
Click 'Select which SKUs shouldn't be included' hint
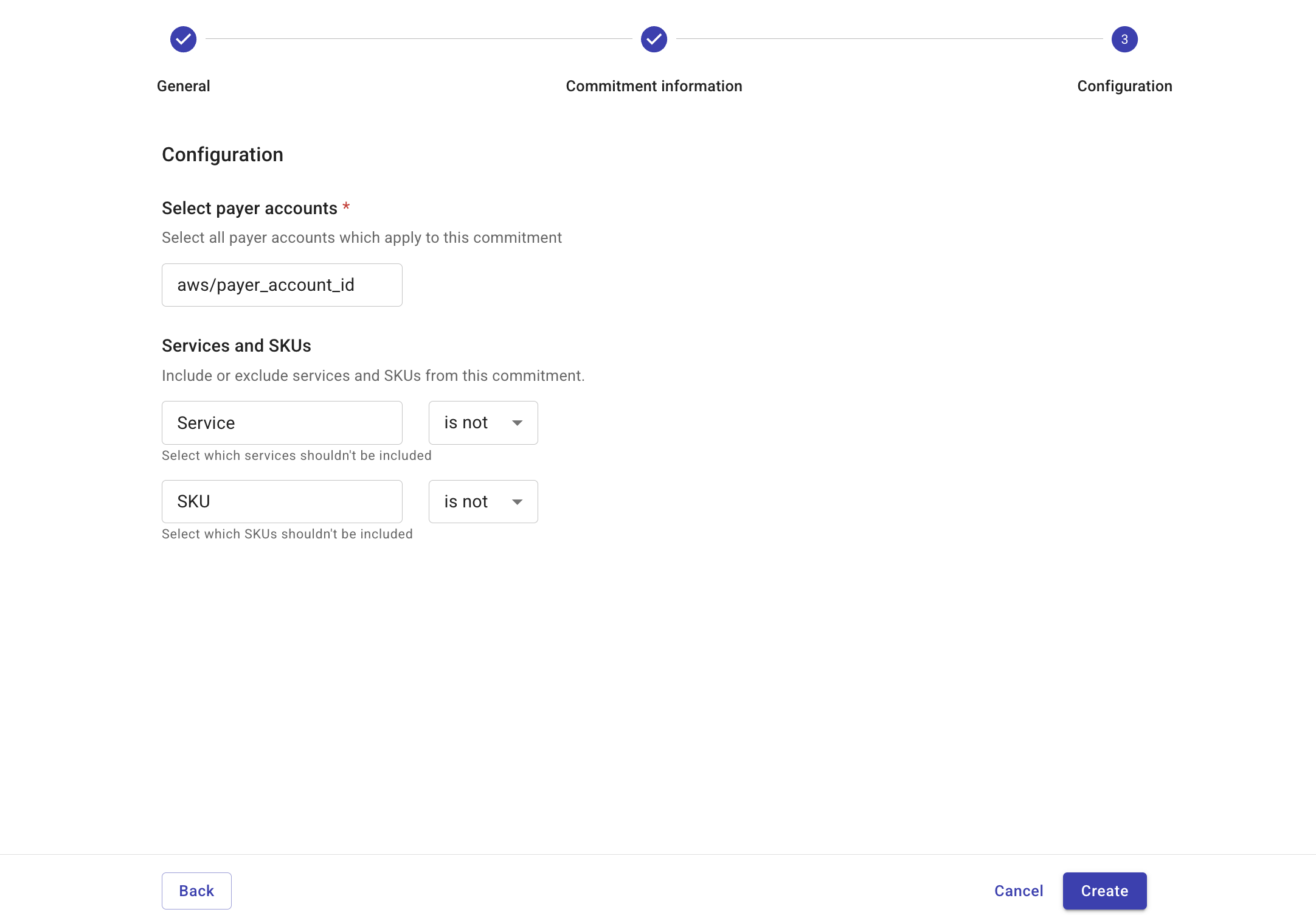click(287, 534)
